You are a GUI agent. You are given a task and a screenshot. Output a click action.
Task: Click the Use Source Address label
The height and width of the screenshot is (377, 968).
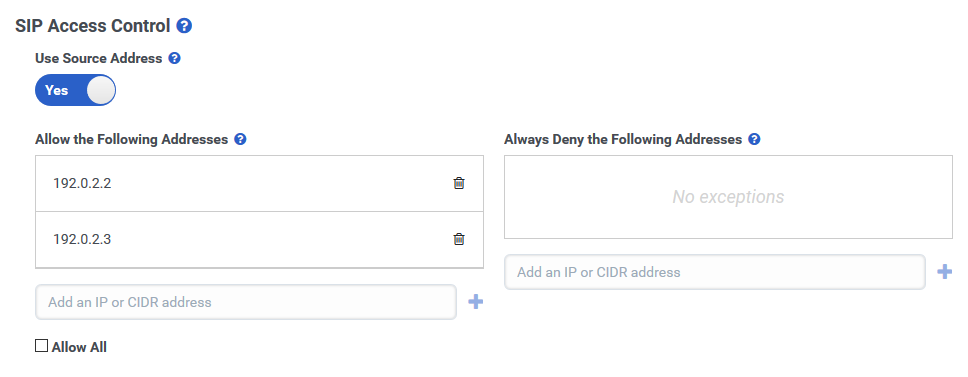tap(99, 59)
